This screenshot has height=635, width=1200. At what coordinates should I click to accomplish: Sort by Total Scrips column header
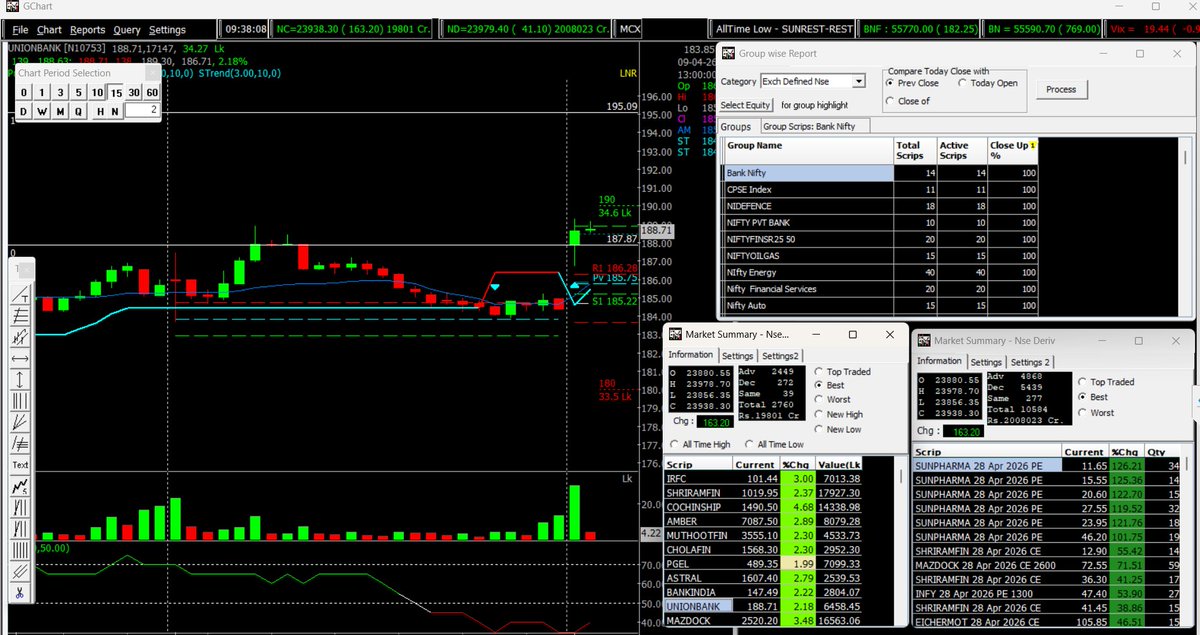click(914, 151)
